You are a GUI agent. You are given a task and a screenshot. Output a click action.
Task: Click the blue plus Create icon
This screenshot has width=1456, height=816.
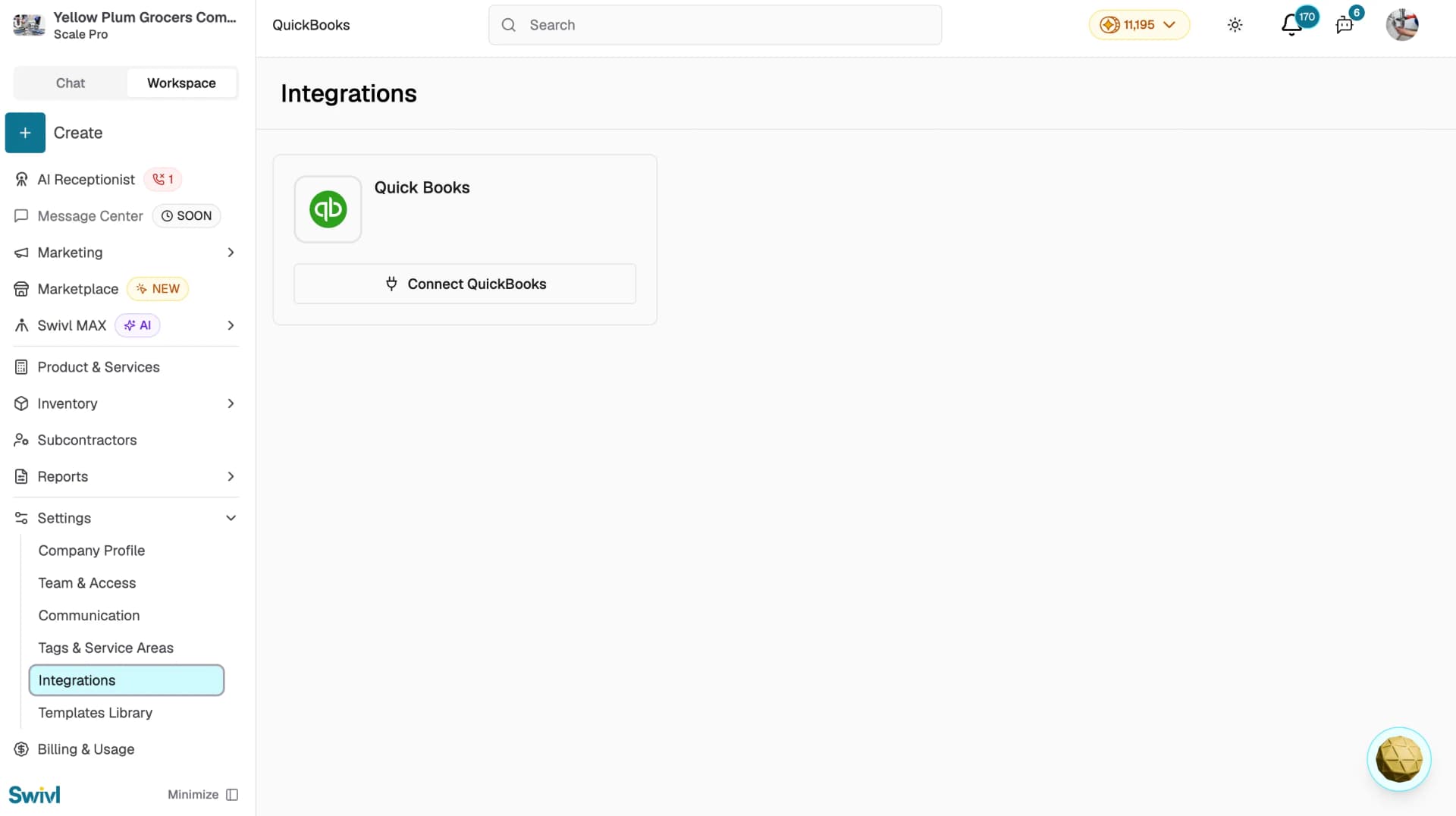(25, 133)
